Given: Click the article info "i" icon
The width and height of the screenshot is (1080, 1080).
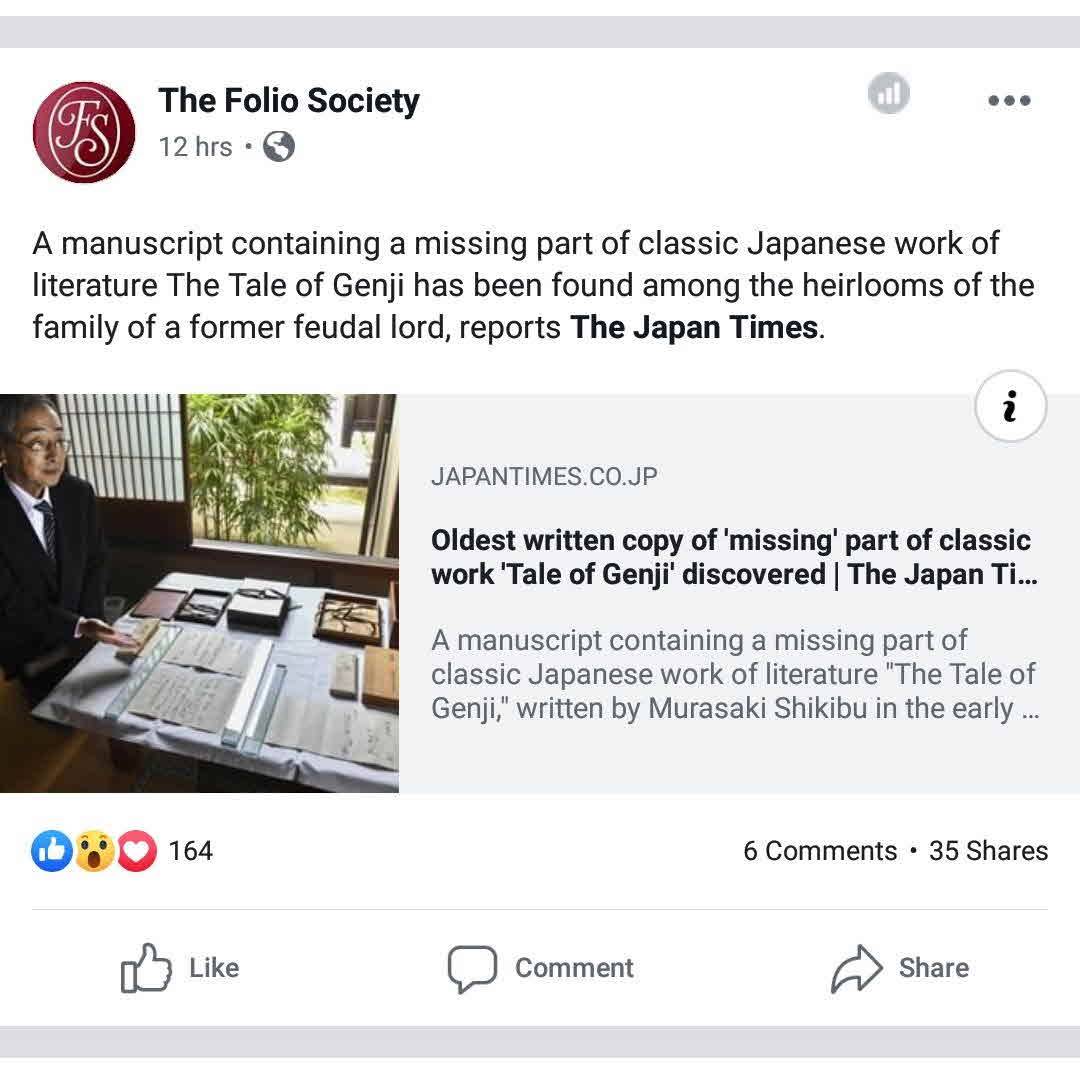Looking at the screenshot, I should pyautogui.click(x=1010, y=407).
